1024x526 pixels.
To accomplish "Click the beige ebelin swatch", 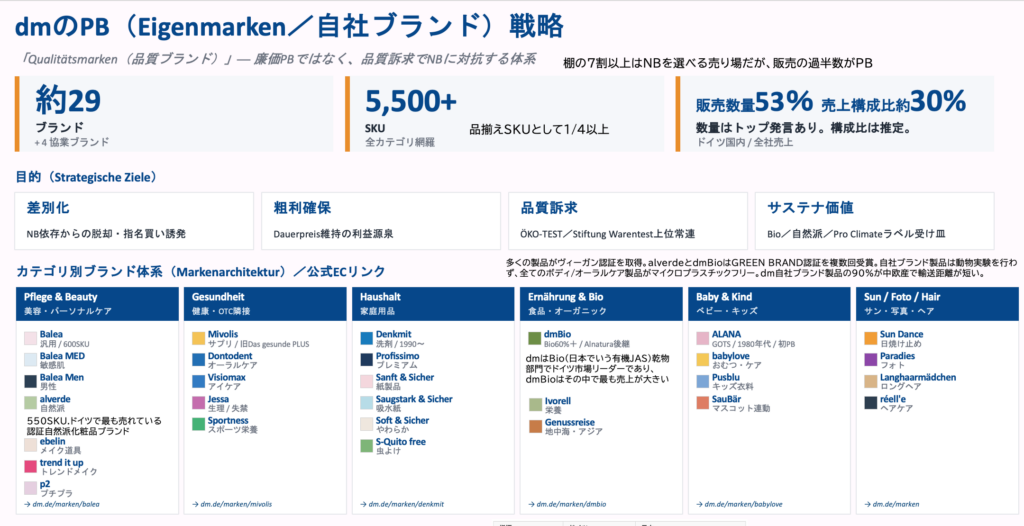I will coord(30,445).
